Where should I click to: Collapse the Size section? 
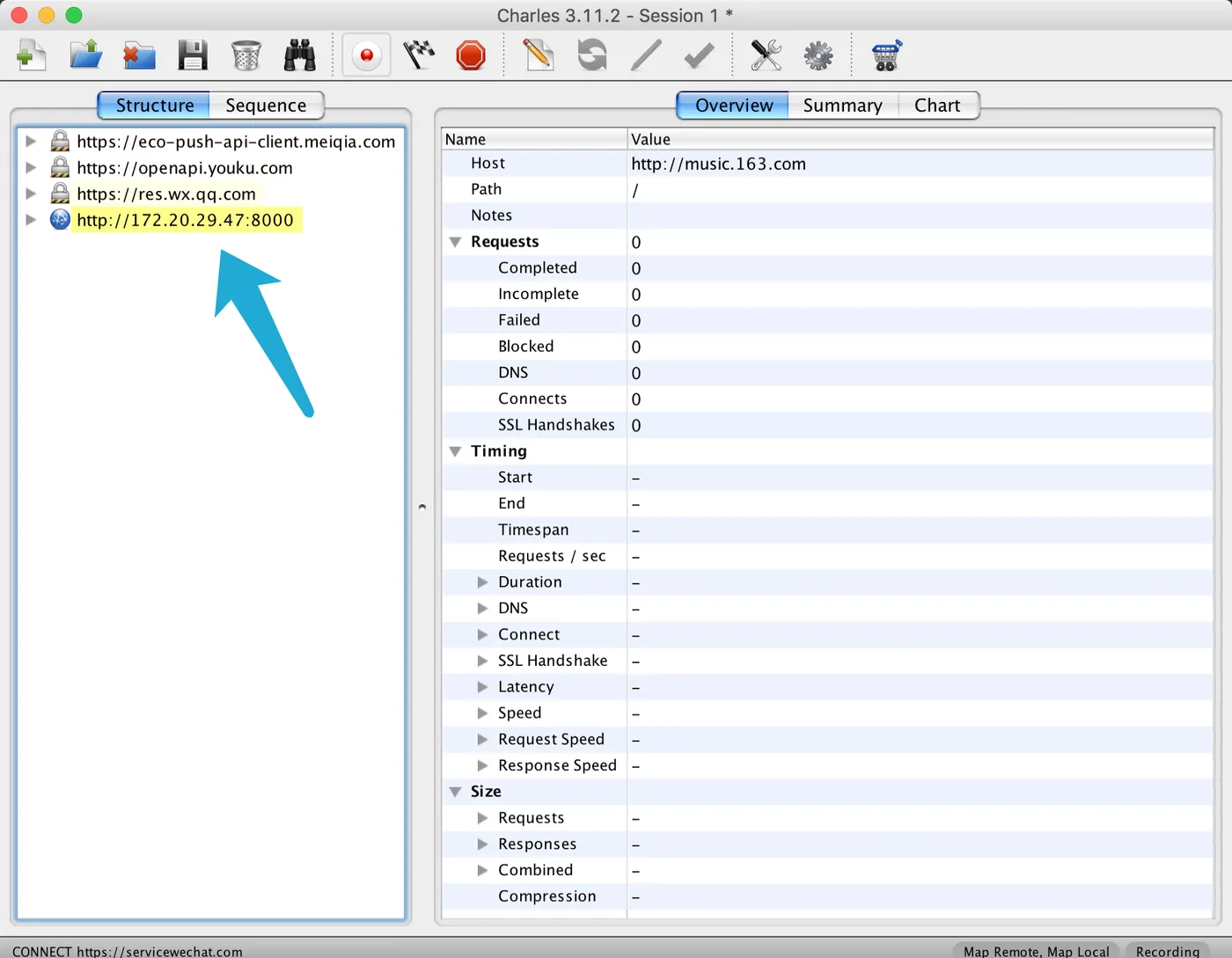point(456,792)
